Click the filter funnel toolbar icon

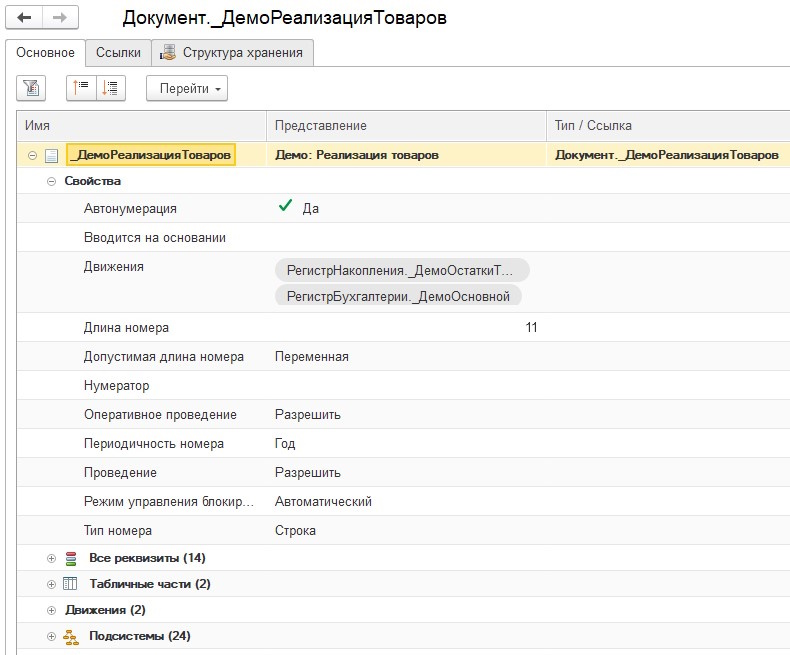click(x=31, y=88)
